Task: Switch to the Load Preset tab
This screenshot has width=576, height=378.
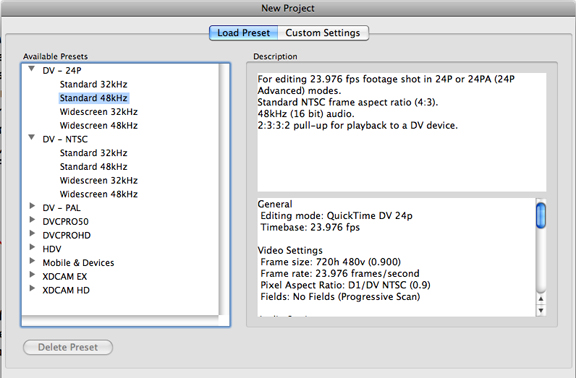Action: point(244,33)
